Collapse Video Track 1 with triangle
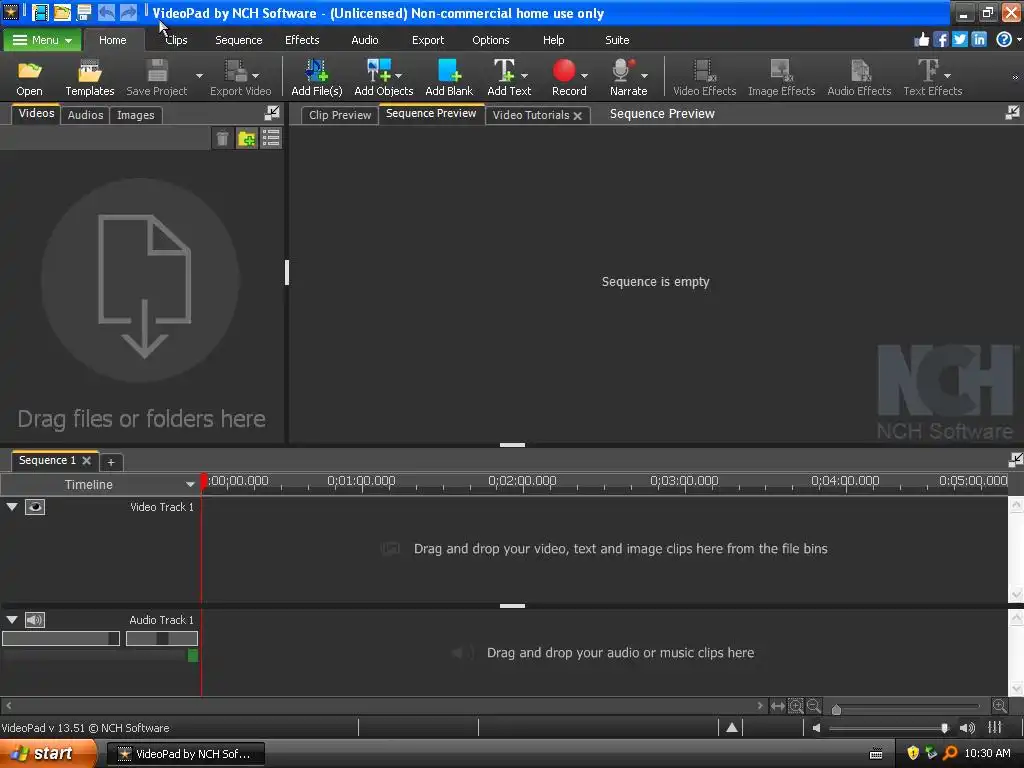 [12, 507]
